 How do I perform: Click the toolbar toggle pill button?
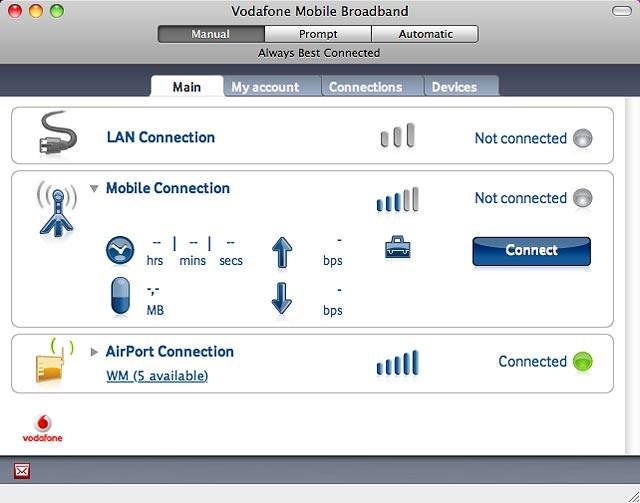point(622,11)
